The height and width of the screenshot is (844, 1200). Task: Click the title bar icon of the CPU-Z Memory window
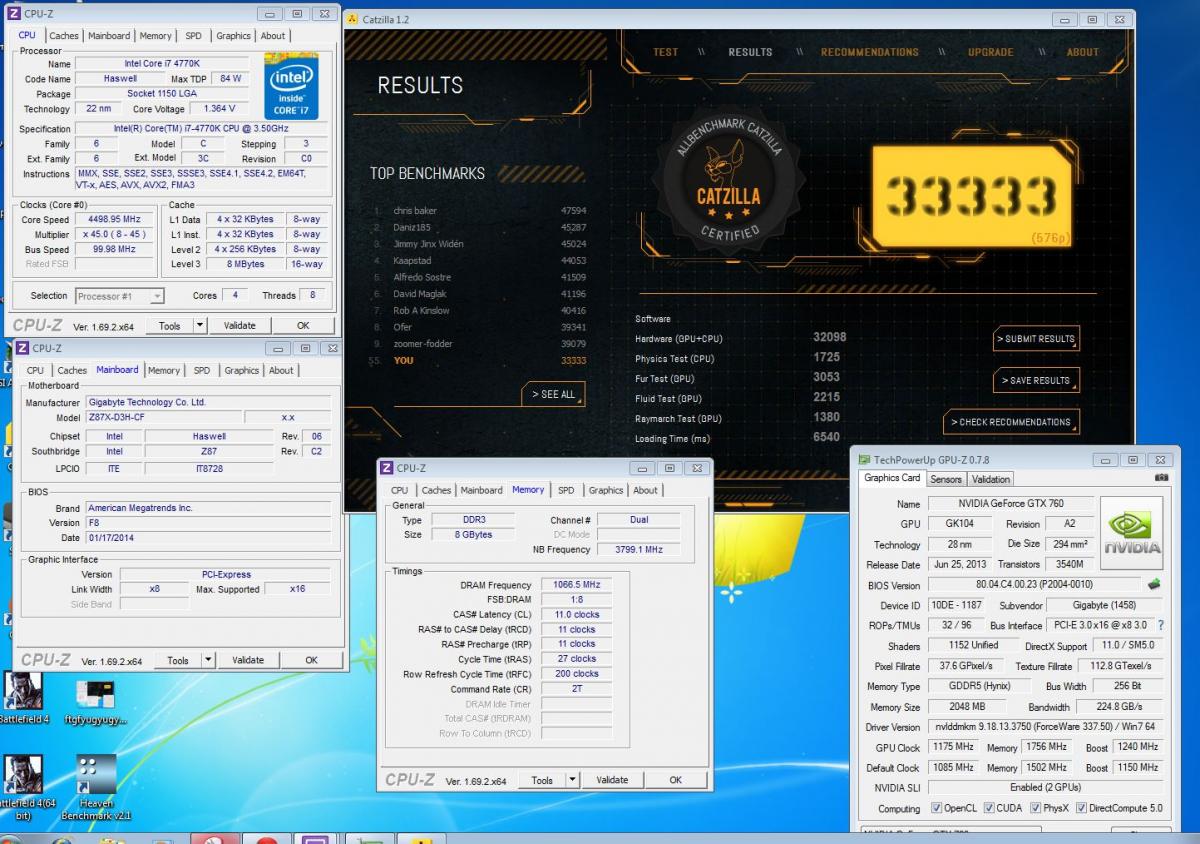coord(387,468)
